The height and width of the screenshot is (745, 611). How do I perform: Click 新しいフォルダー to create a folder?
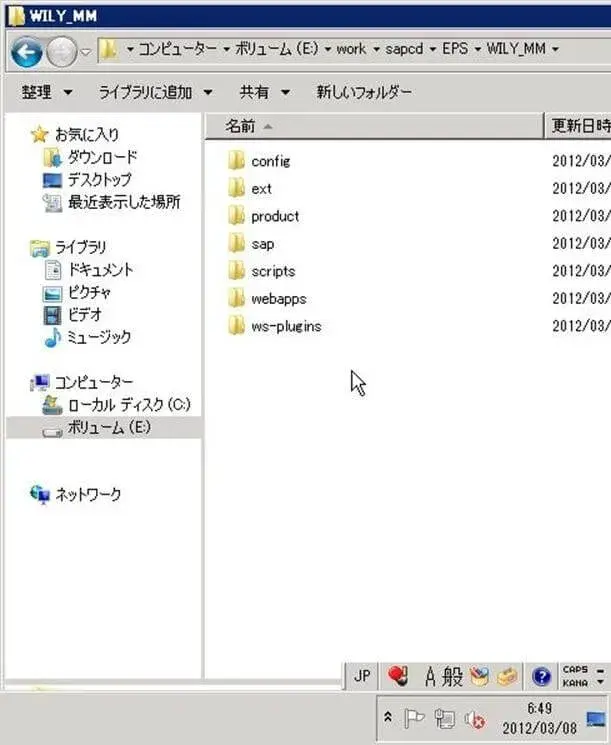point(364,92)
